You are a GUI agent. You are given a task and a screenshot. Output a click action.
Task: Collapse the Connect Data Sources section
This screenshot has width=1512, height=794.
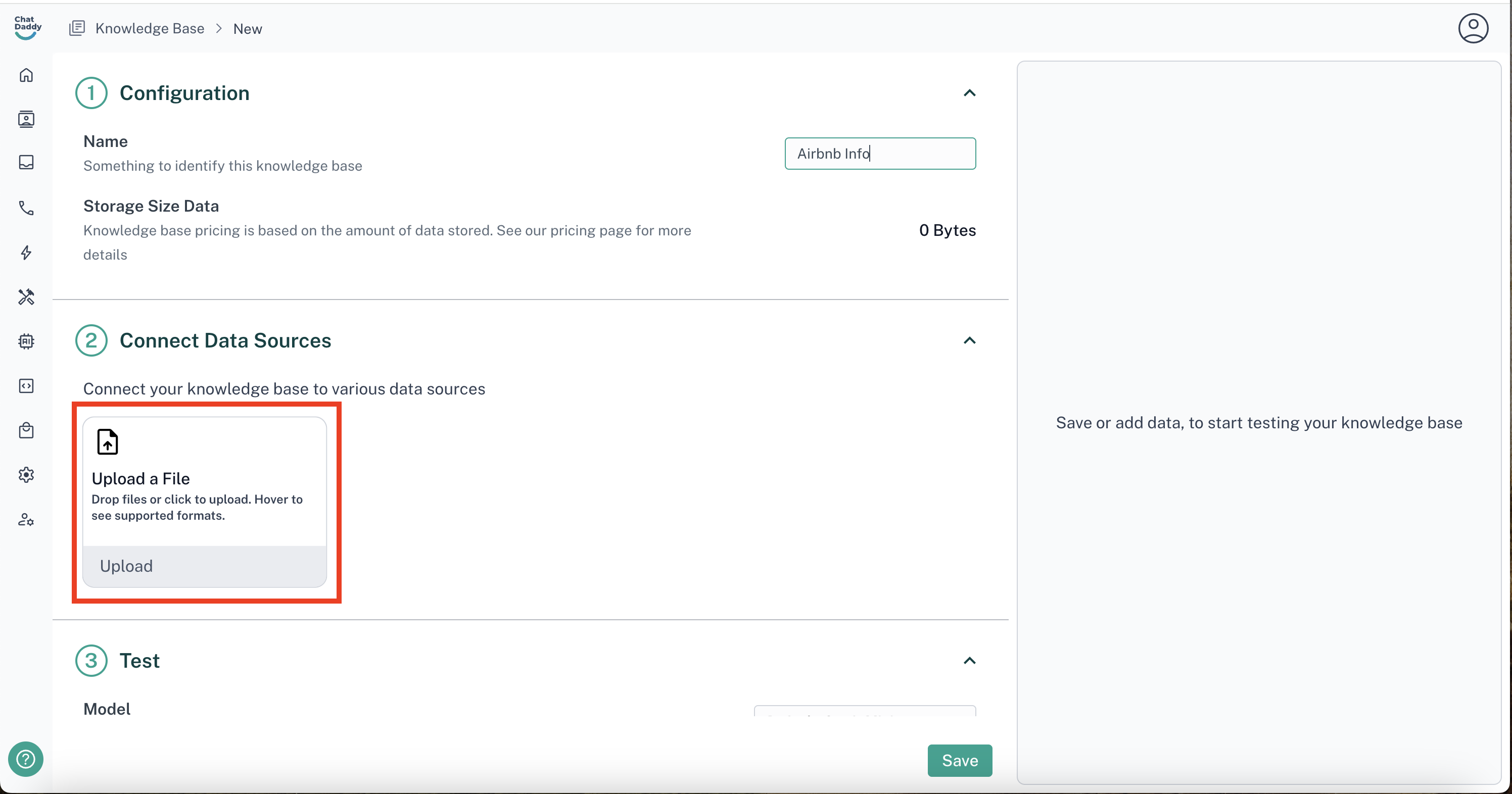pyautogui.click(x=969, y=340)
